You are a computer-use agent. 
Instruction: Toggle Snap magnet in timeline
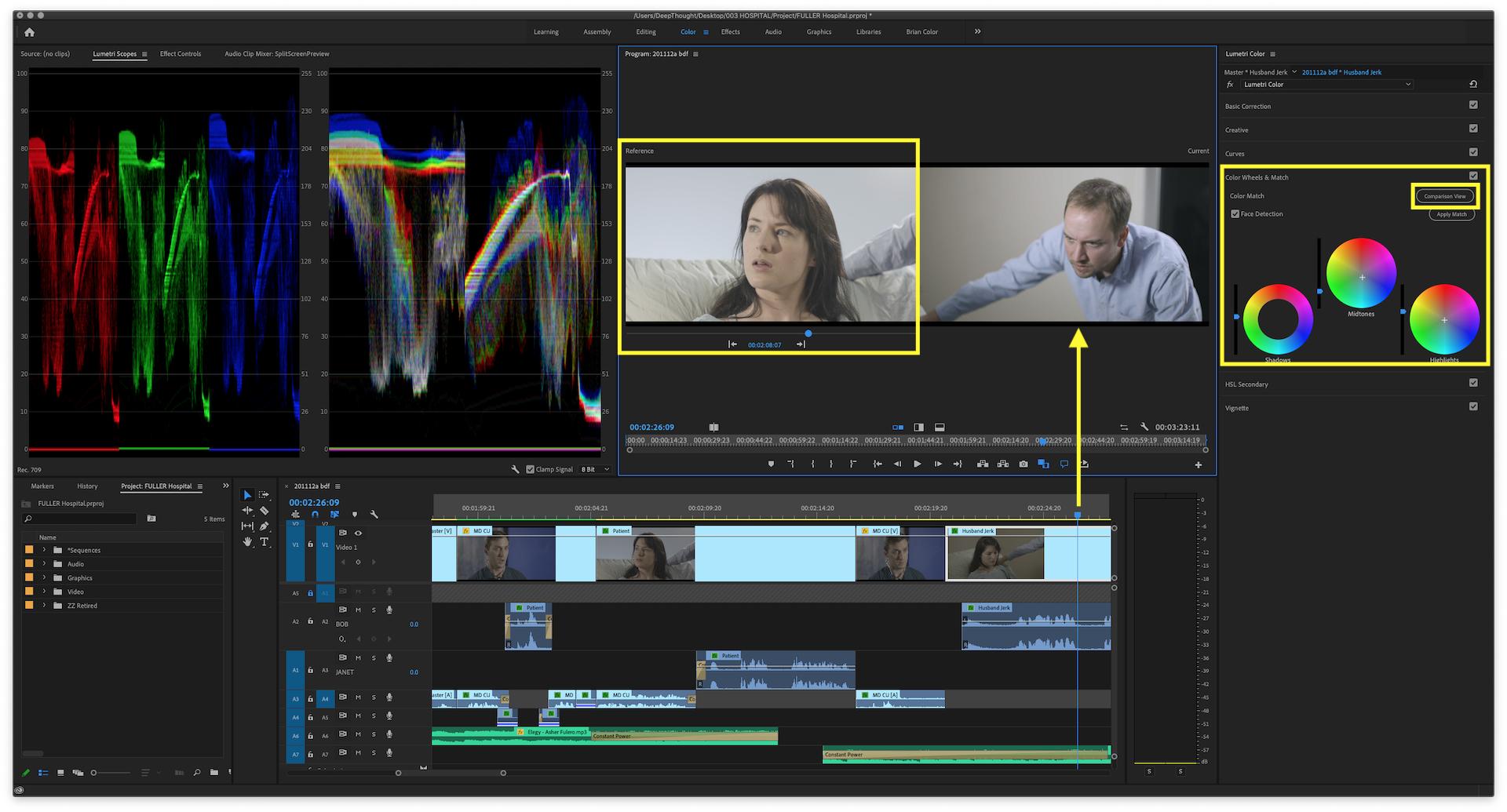click(x=315, y=515)
